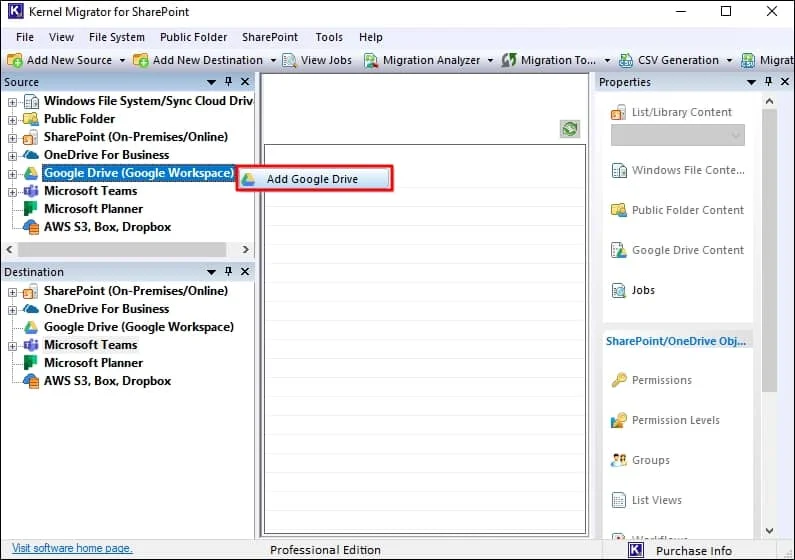
Task: Click the Migration To... toolbar icon
Action: pos(509,60)
